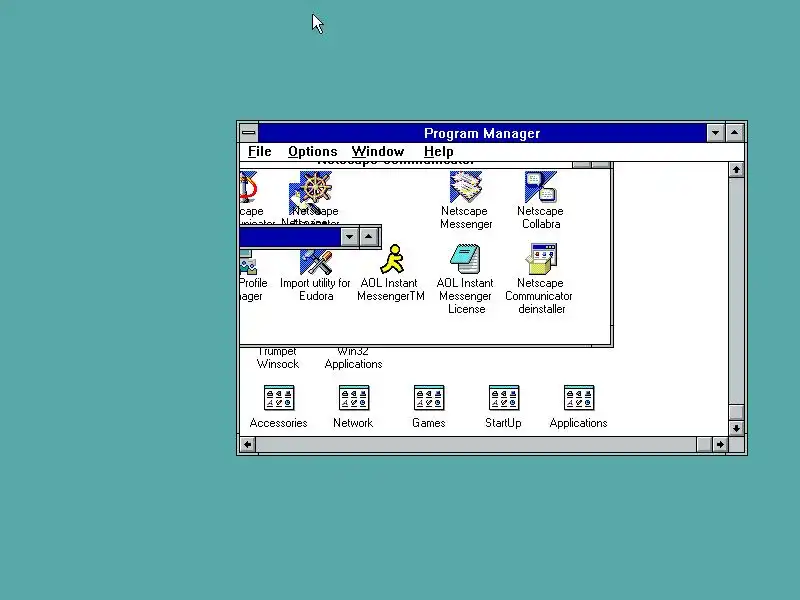
Task: Open the Options menu
Action: [312, 152]
